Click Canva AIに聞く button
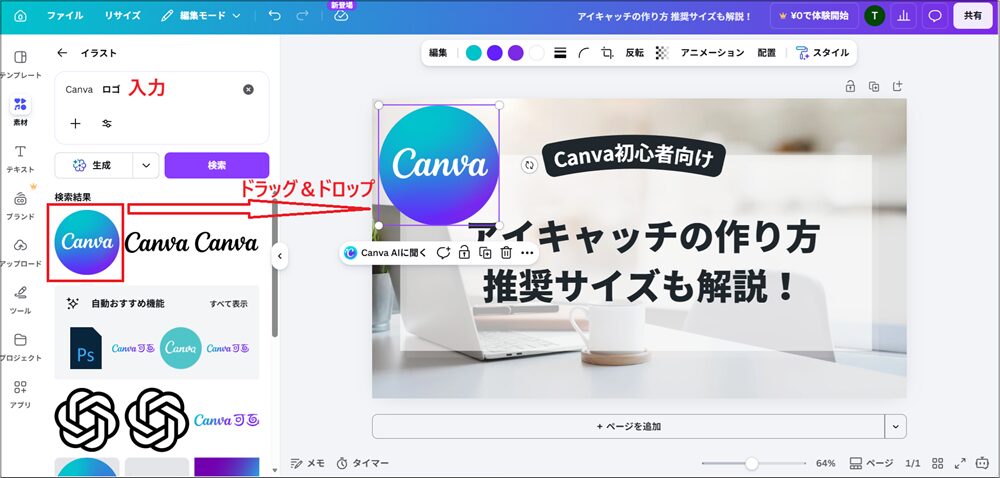This screenshot has width=1000, height=478. (x=386, y=252)
